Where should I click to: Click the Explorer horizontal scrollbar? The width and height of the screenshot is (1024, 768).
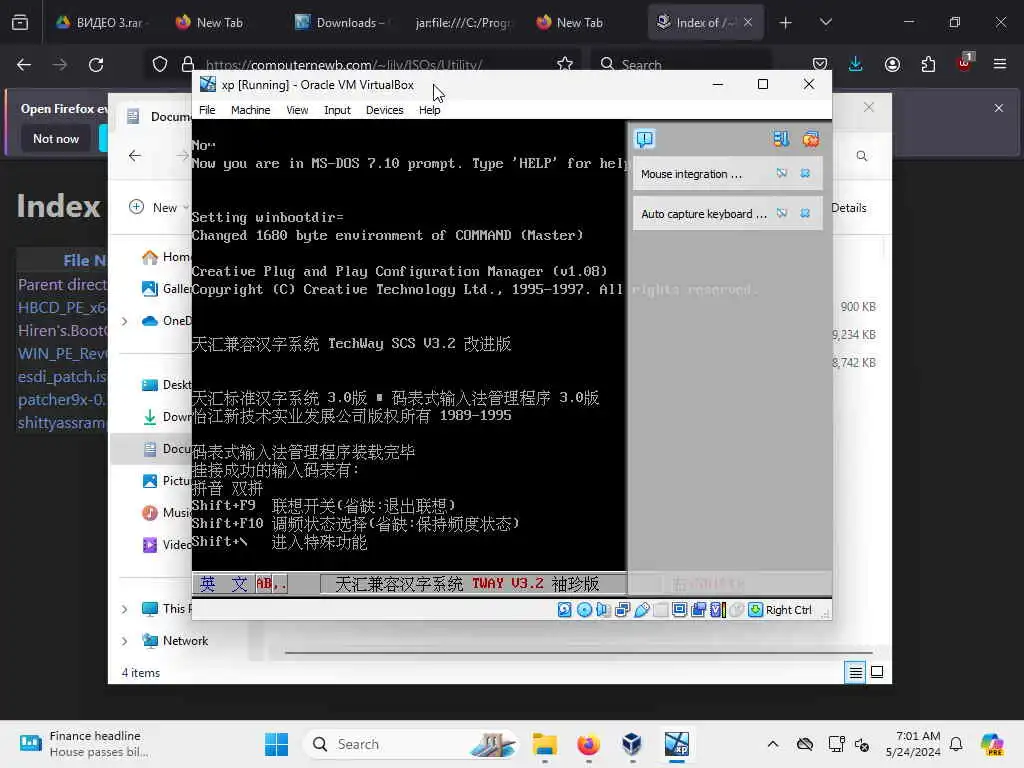coord(579,652)
